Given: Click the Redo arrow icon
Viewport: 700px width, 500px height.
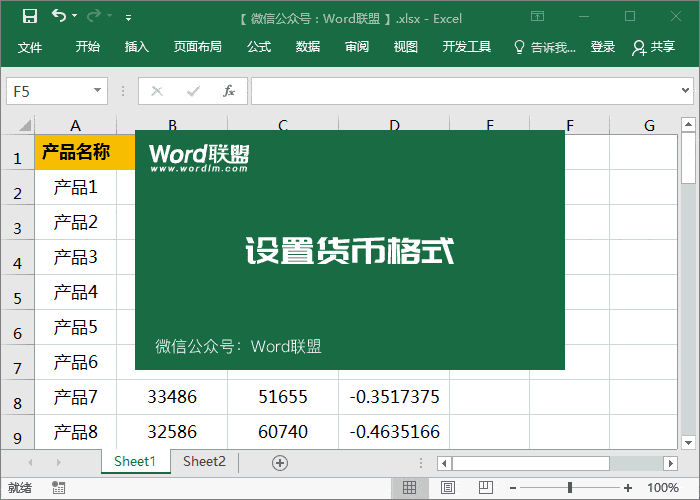Looking at the screenshot, I should click(x=93, y=16).
